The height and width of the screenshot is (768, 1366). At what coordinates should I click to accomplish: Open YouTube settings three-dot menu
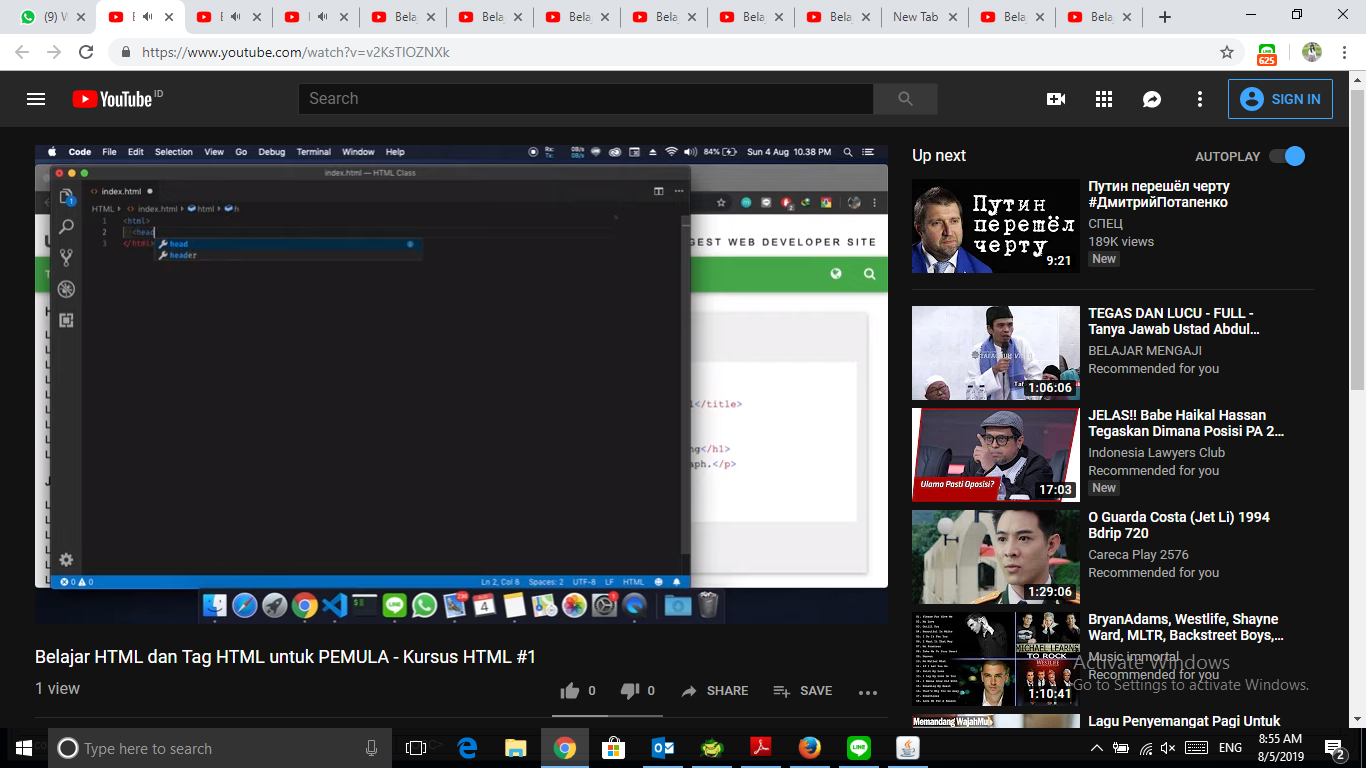(x=1200, y=99)
